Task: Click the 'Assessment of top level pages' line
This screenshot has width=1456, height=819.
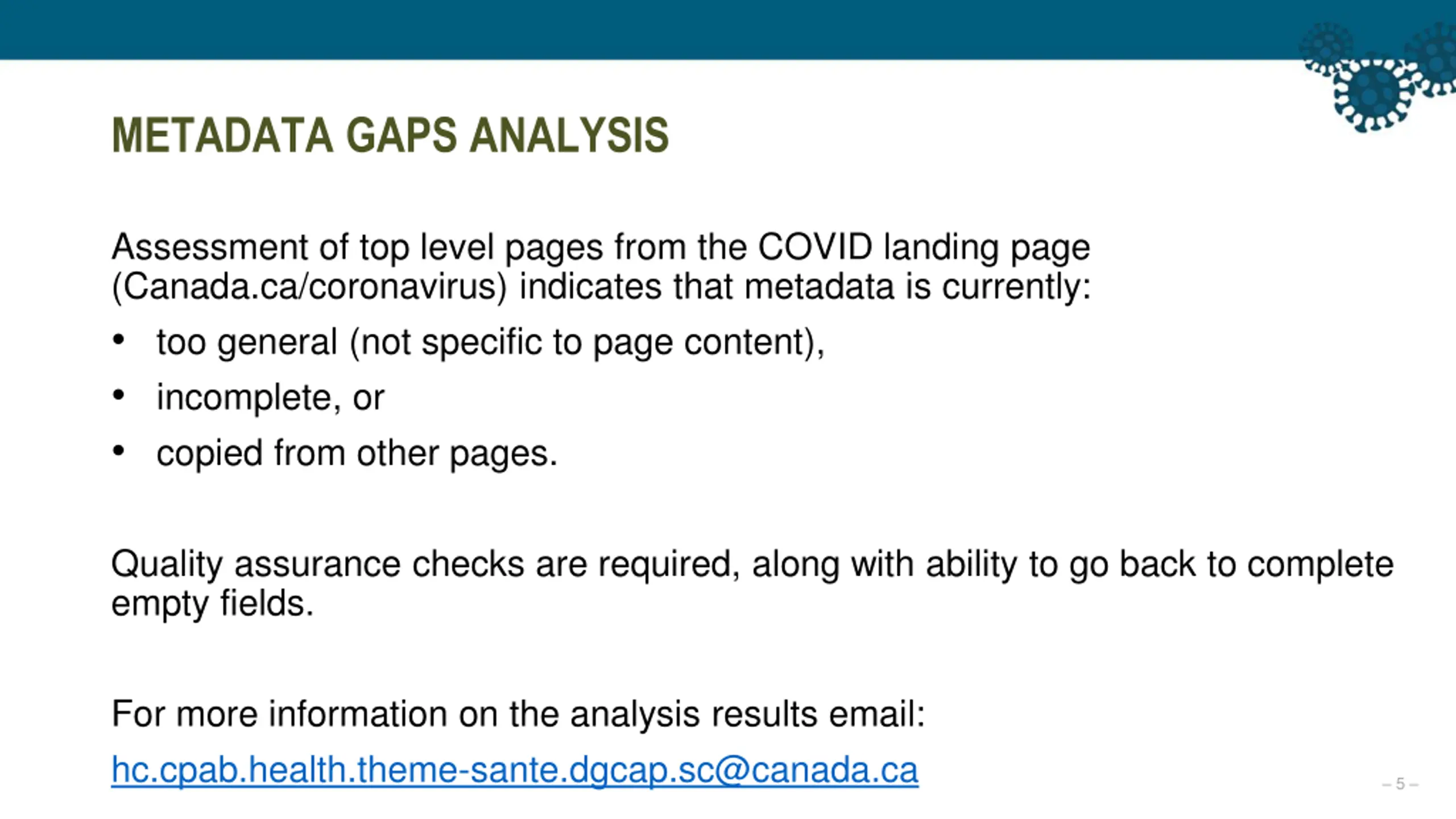Action: point(601,249)
